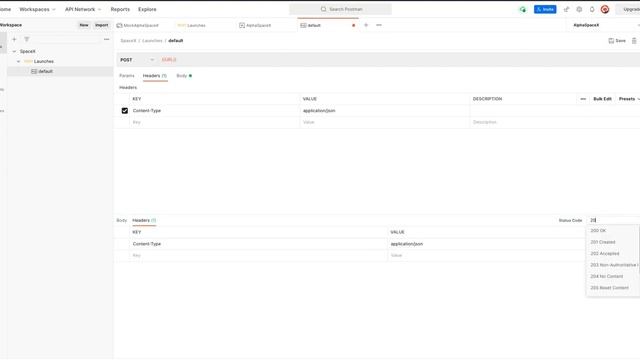Click the empty request header Value field
640x360 pixels.
(x=384, y=122)
